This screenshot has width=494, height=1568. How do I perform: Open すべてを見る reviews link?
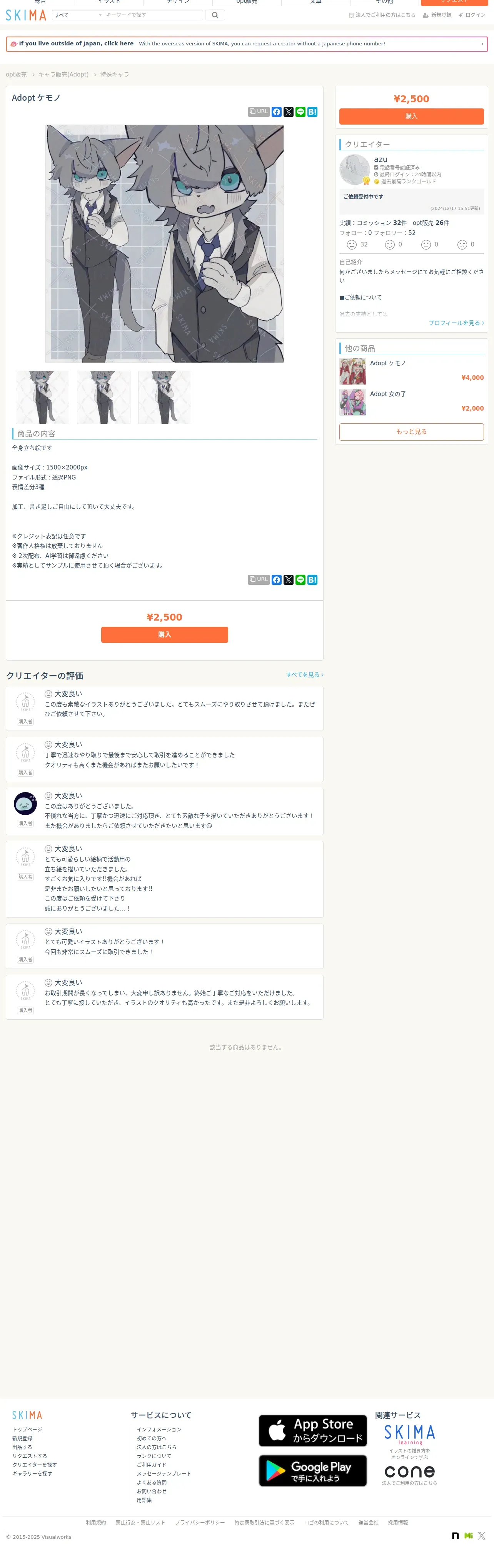pyautogui.click(x=305, y=675)
